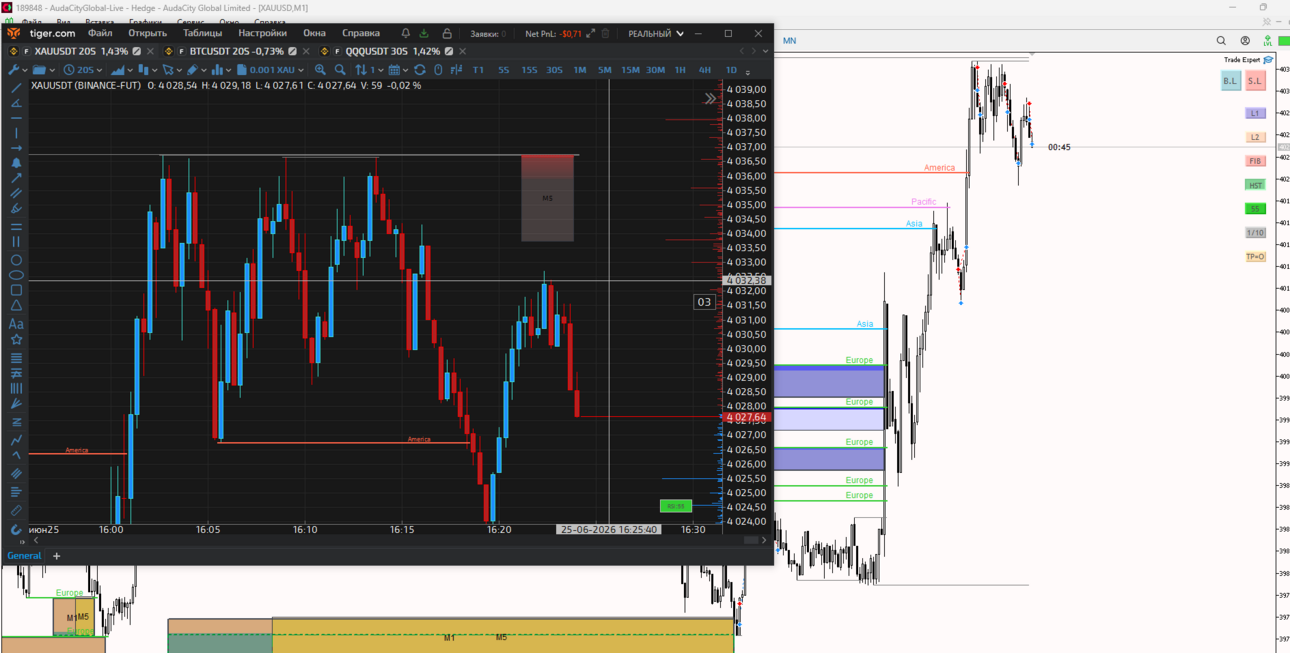Screen dimensions: 1290x653
Task: Open the calendar period dropdown
Action: click(398, 70)
